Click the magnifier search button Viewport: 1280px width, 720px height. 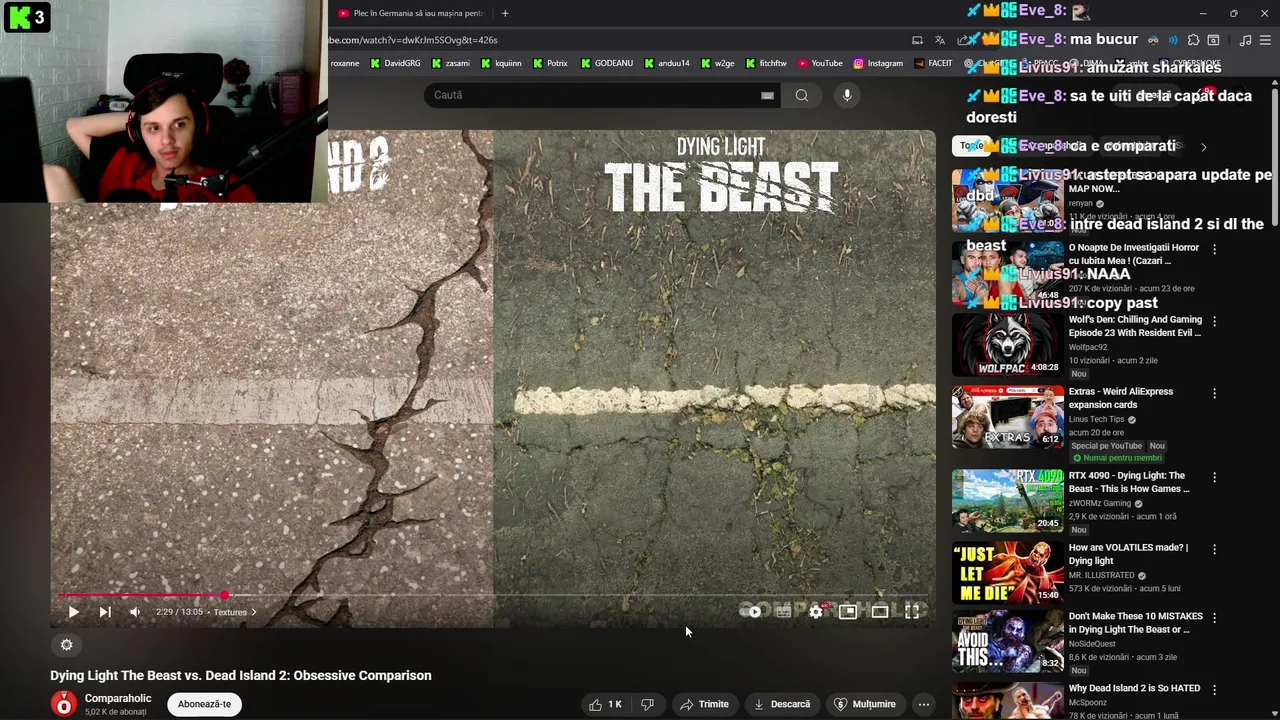[x=802, y=95]
